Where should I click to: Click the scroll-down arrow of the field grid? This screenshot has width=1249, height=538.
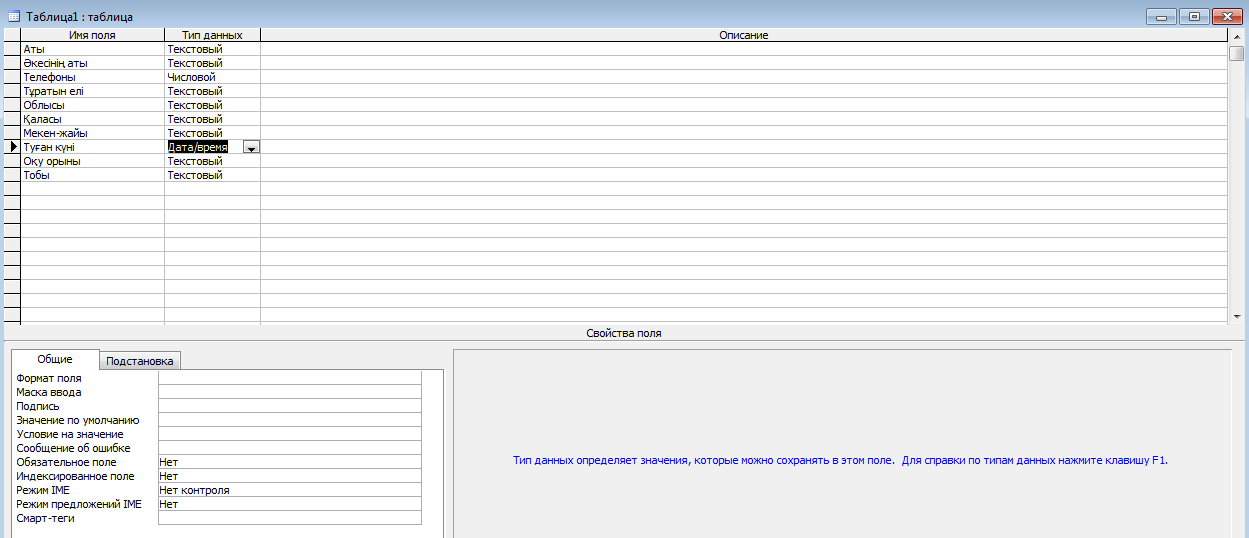[x=1236, y=316]
